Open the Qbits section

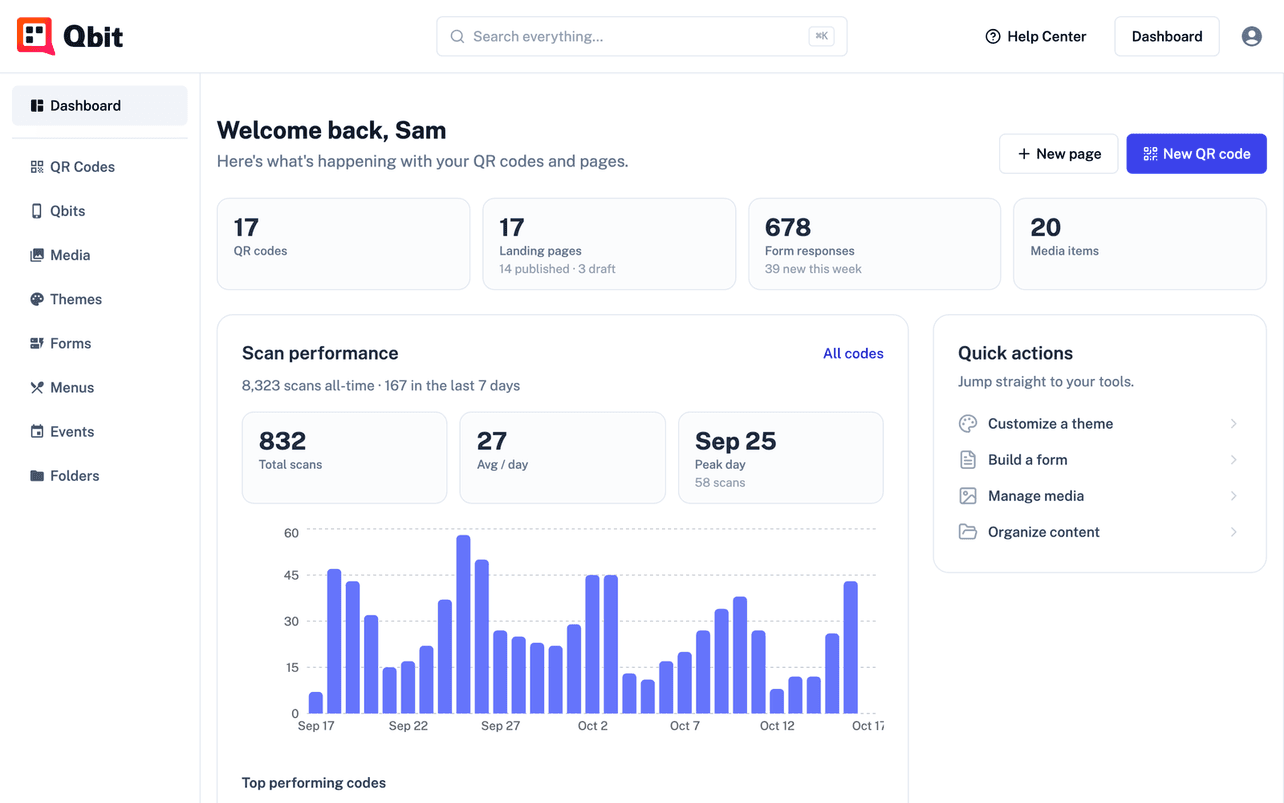[x=99, y=211]
